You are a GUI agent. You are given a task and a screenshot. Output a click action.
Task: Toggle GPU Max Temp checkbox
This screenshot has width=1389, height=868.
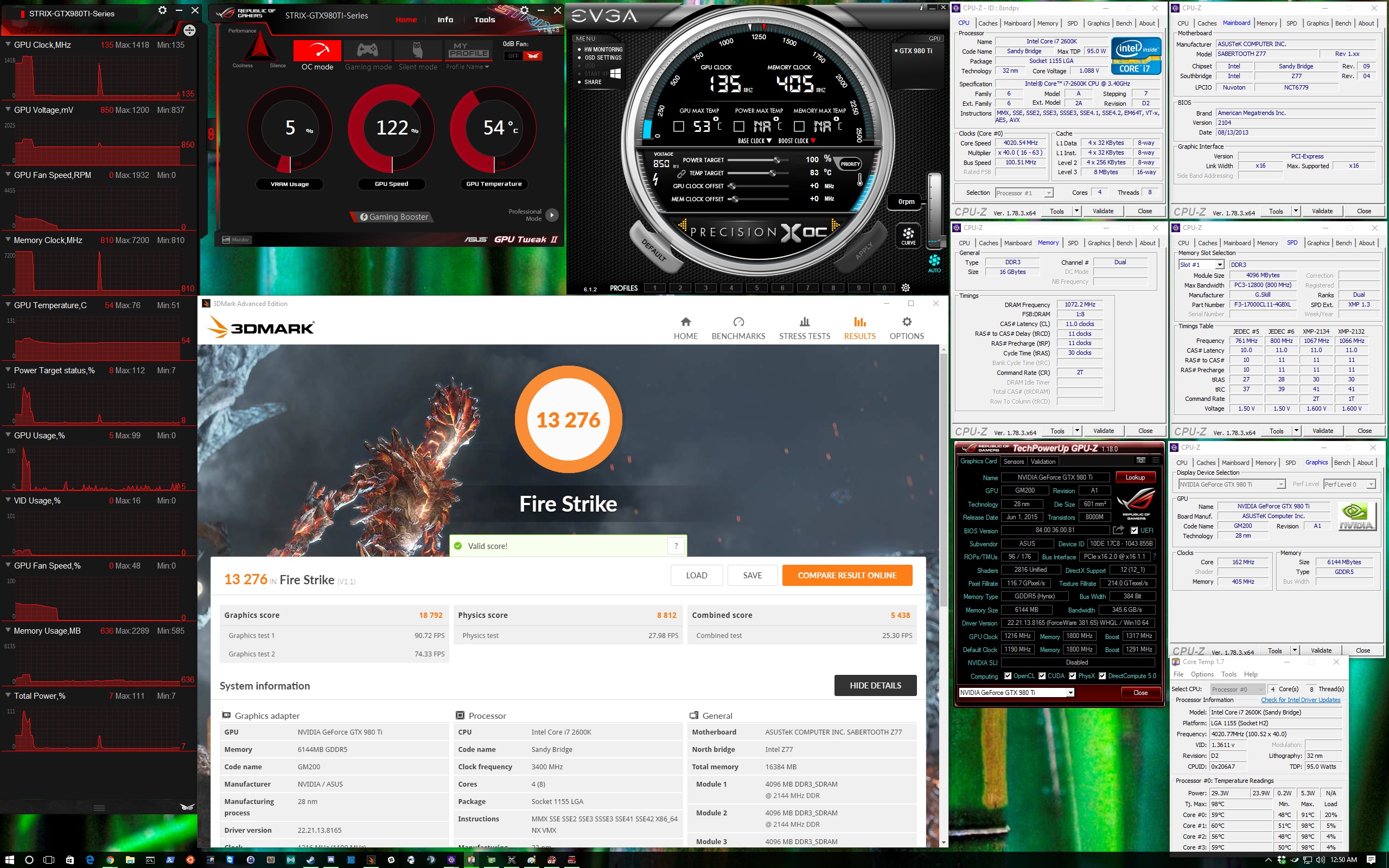coord(678,126)
